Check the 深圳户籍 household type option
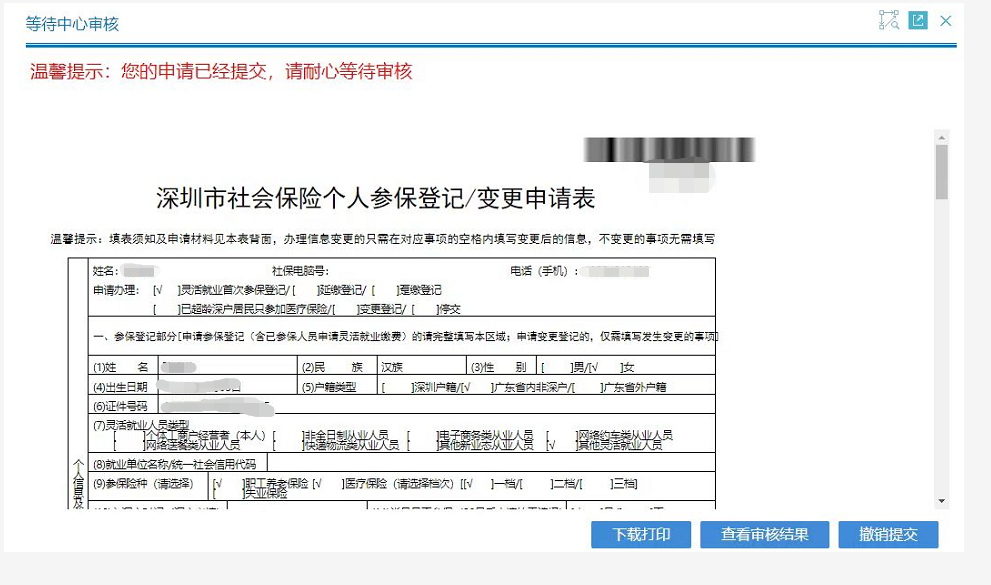Screen dimensions: 991x585 pos(398,387)
